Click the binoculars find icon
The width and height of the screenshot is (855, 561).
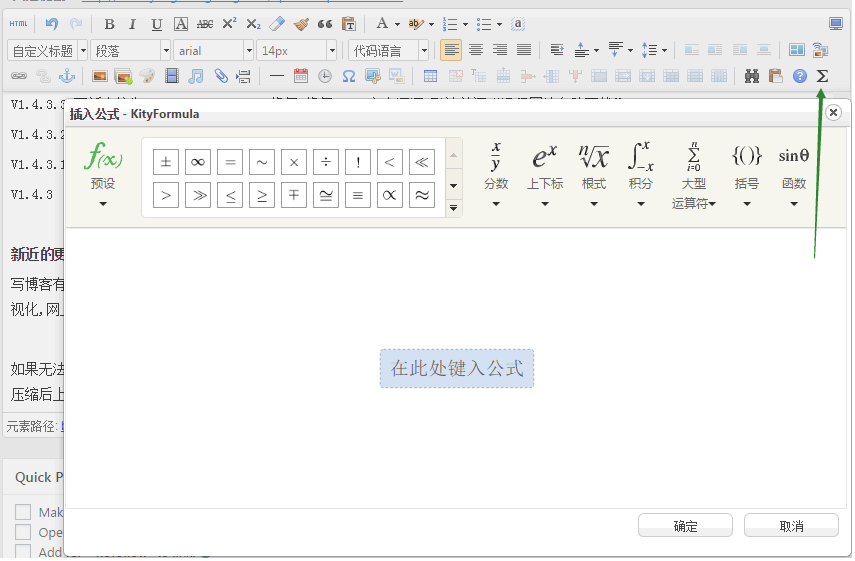[752, 76]
